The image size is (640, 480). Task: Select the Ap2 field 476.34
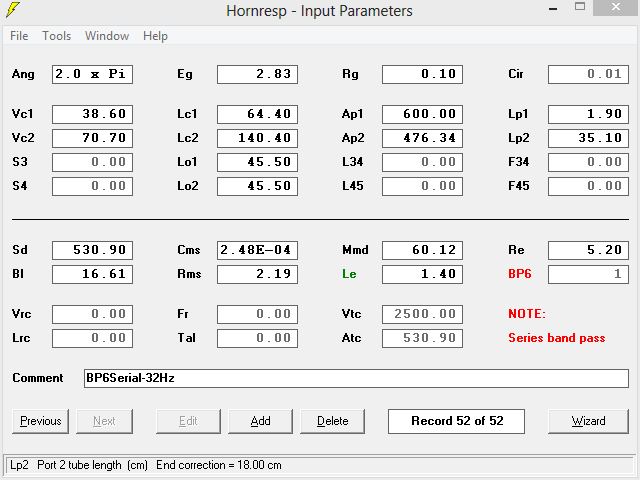click(x=422, y=138)
